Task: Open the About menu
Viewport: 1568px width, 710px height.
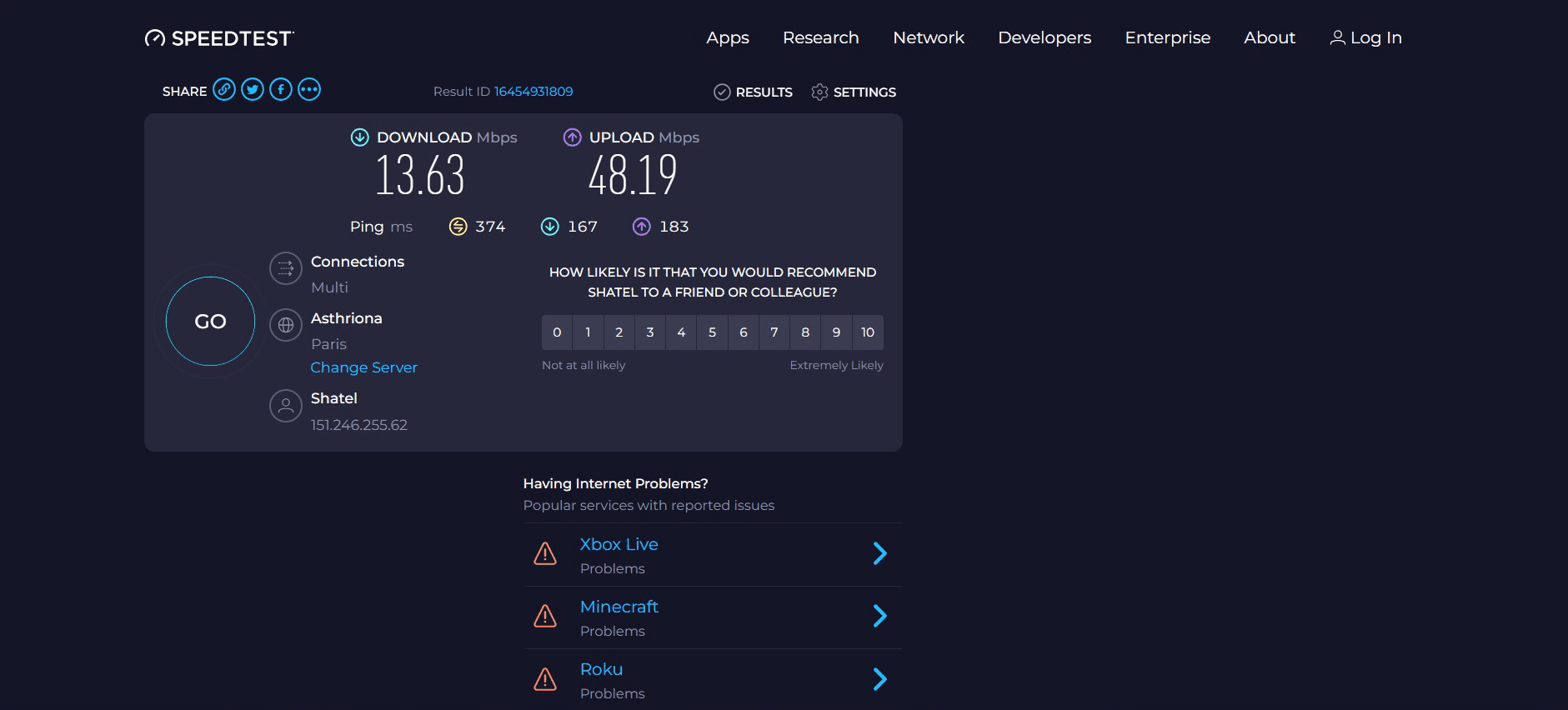Action: pyautogui.click(x=1270, y=37)
